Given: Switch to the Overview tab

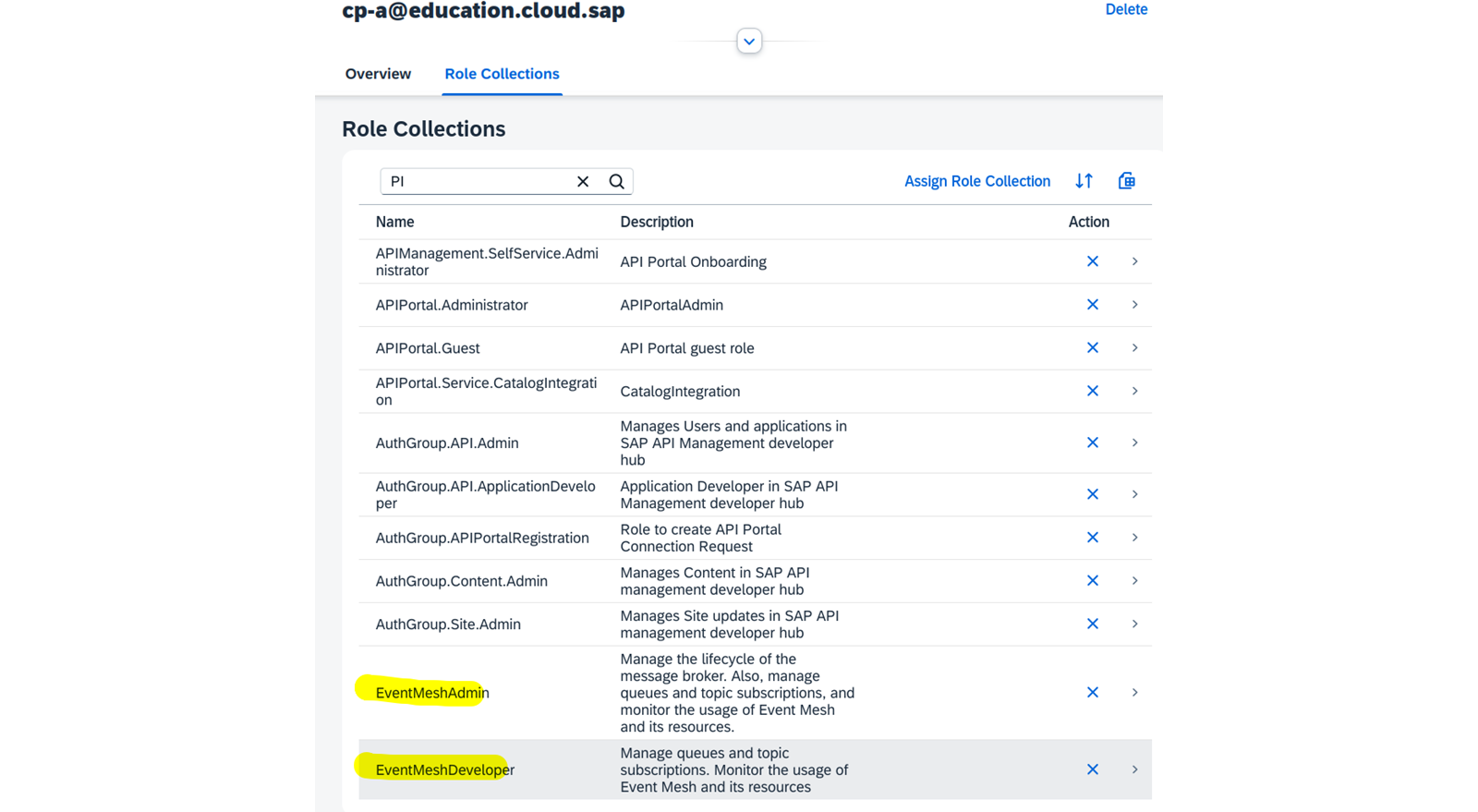Looking at the screenshot, I should click(x=378, y=74).
